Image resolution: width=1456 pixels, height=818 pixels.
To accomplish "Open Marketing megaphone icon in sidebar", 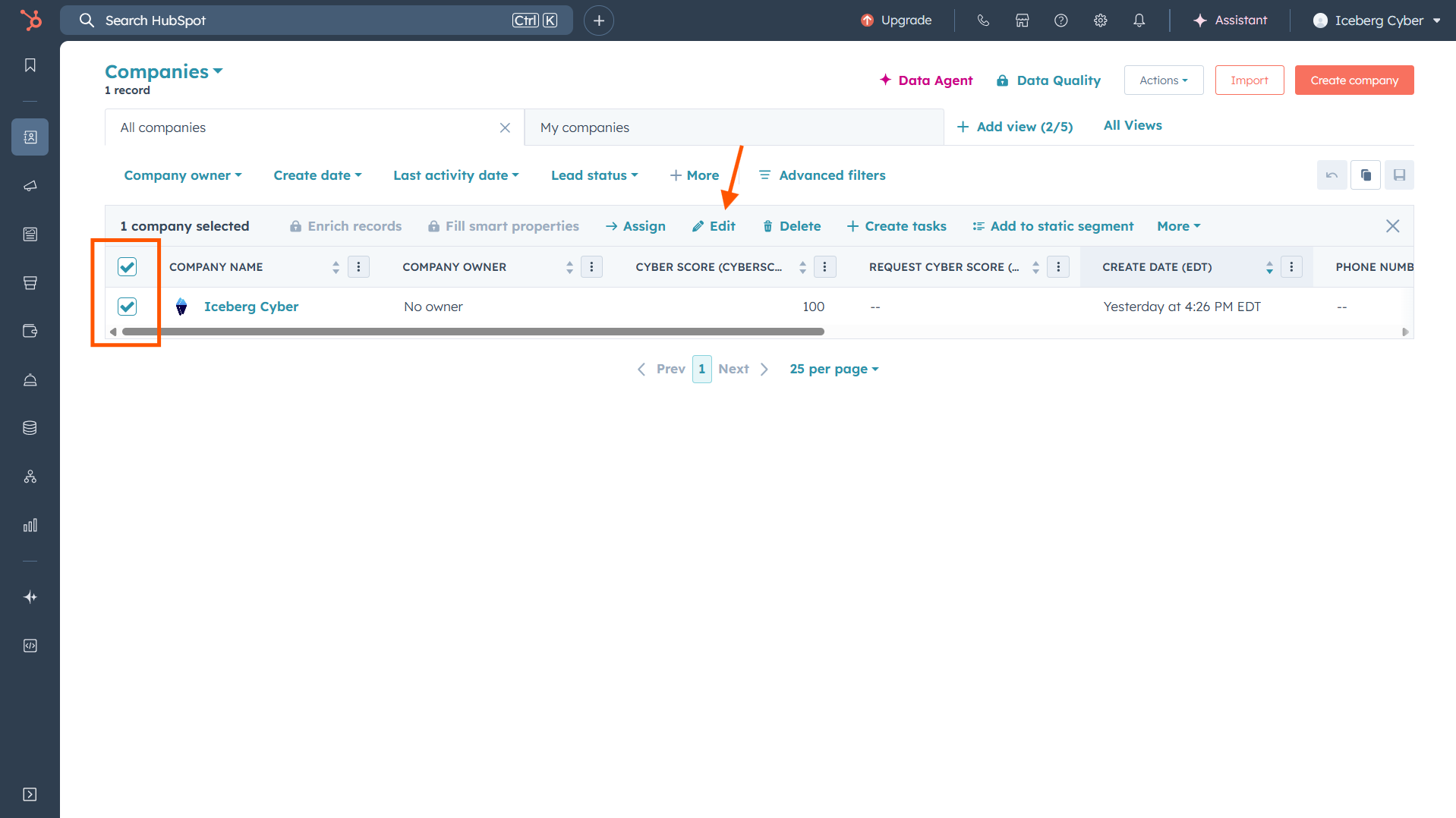I will (x=30, y=186).
